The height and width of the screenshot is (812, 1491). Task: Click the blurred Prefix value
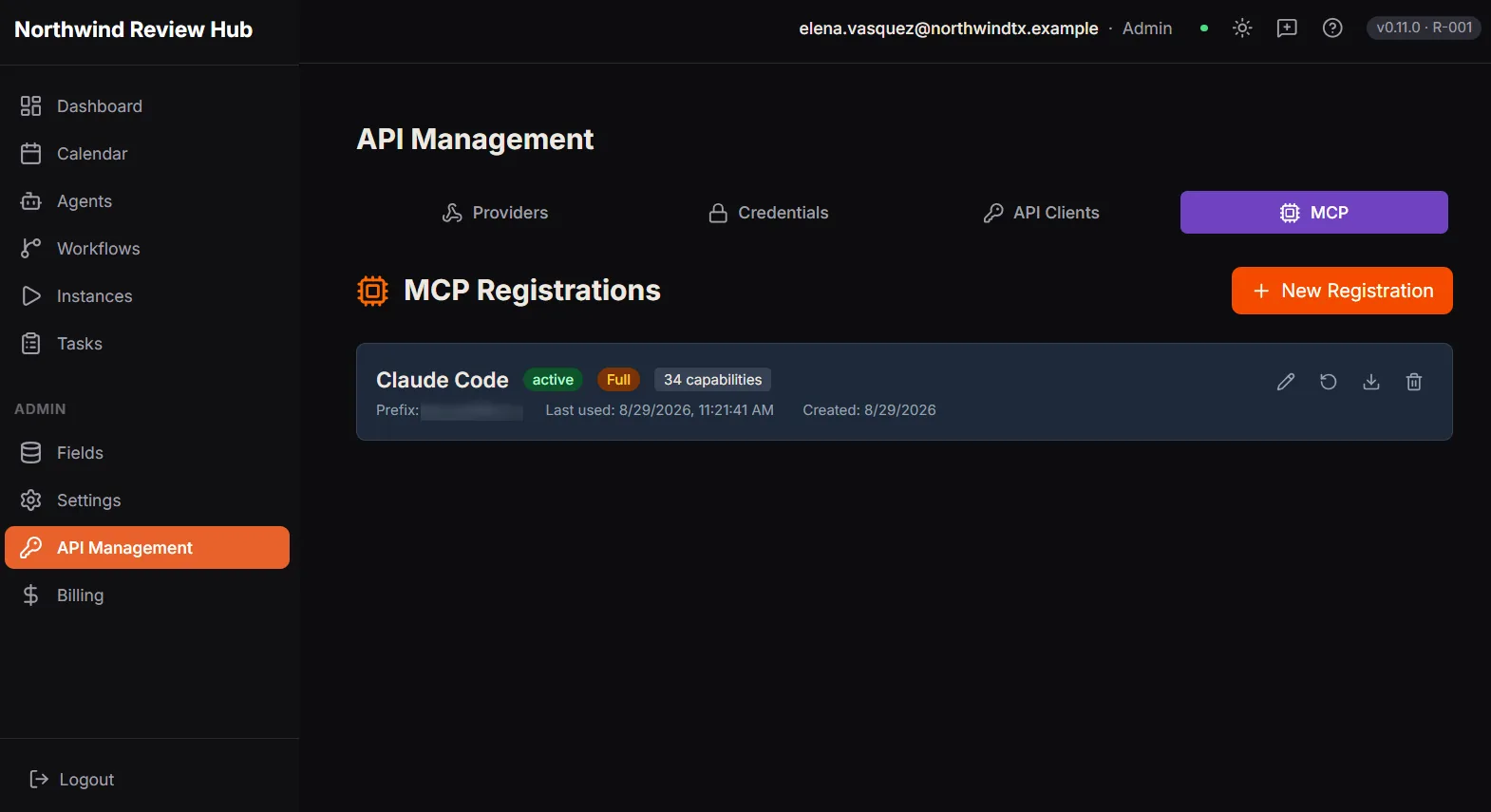[x=472, y=410]
